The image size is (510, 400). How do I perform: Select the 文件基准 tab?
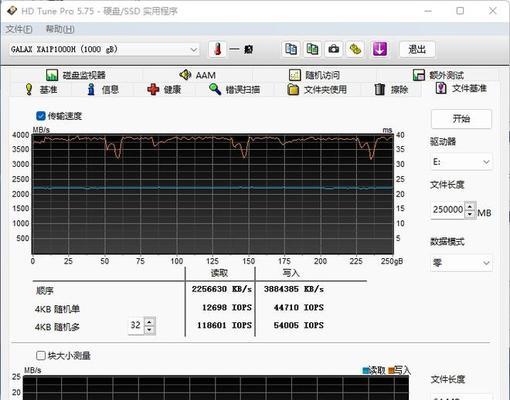[461, 88]
